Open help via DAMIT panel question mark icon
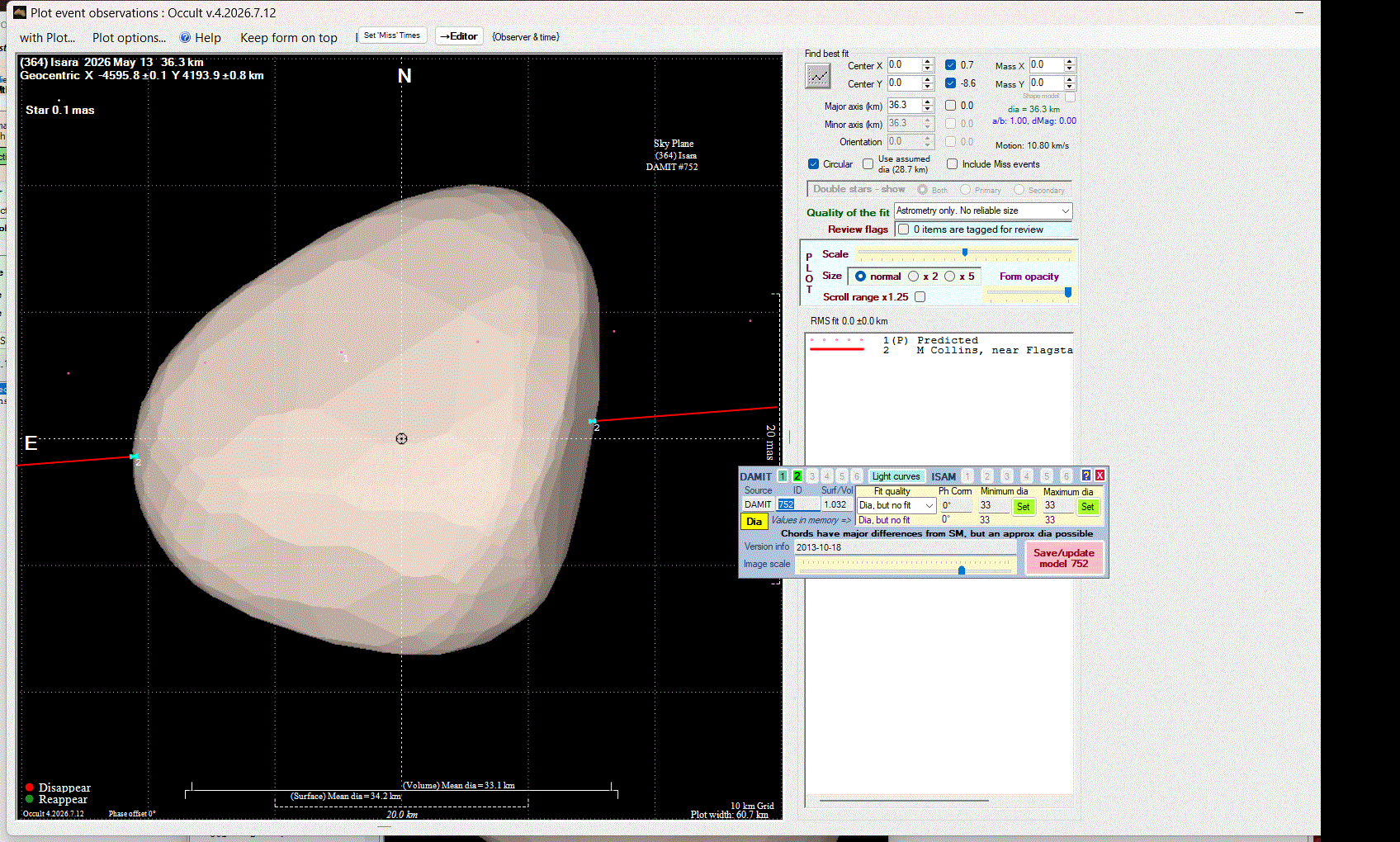This screenshot has width=1400, height=842. pyautogui.click(x=1086, y=475)
